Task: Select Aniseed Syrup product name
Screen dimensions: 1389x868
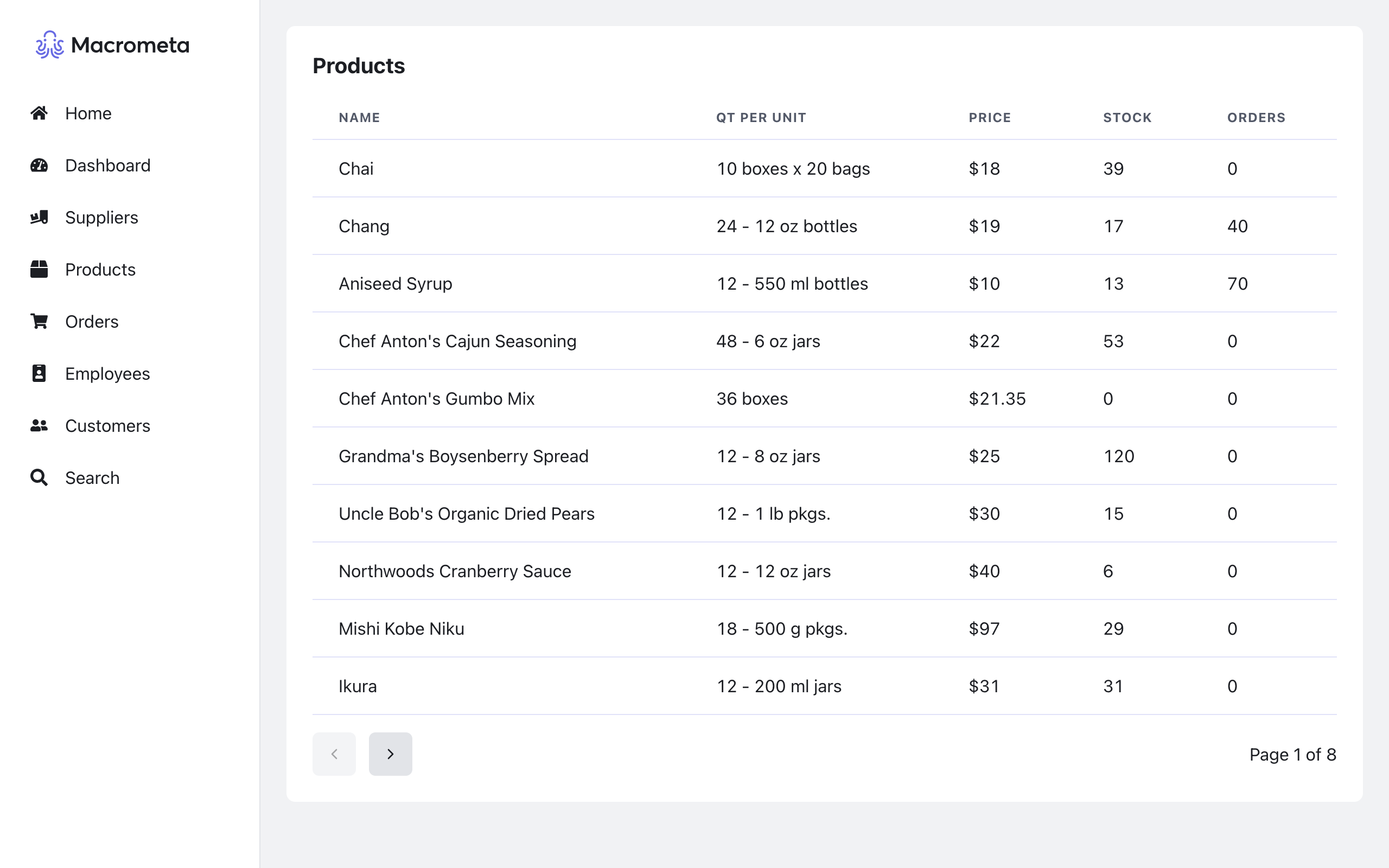Action: 395,284
